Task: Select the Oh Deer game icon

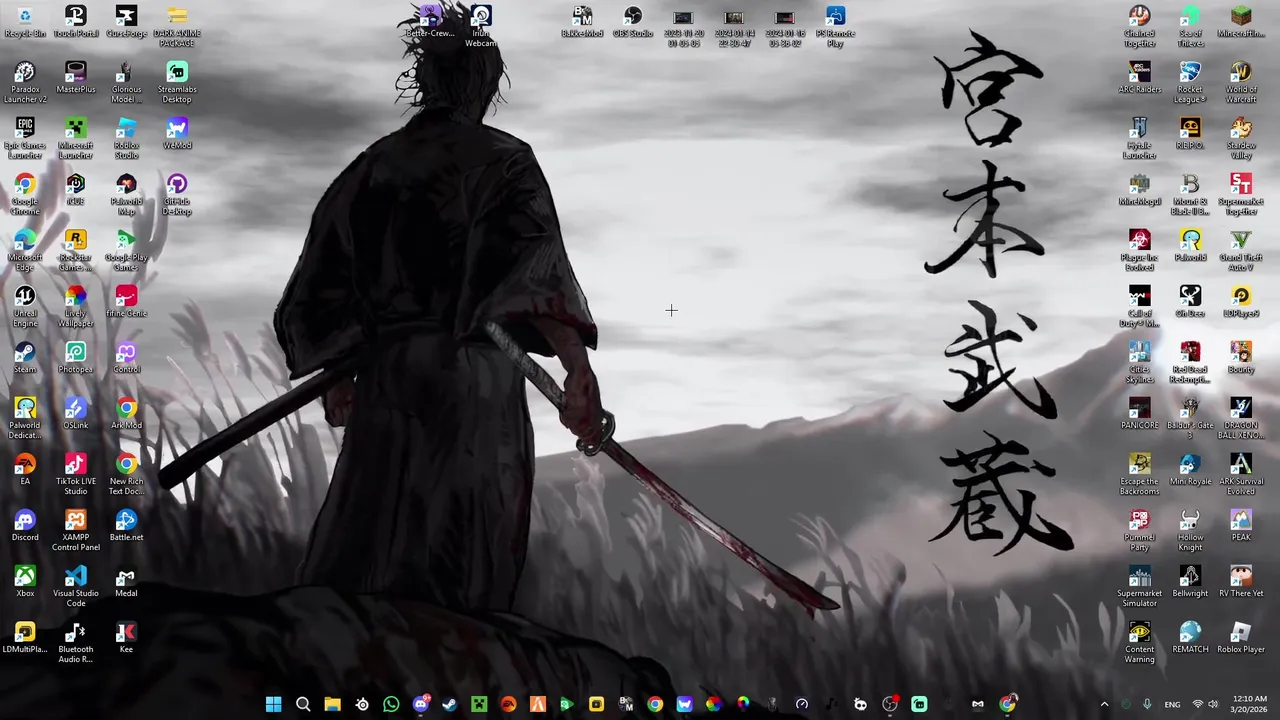Action: point(1190,302)
